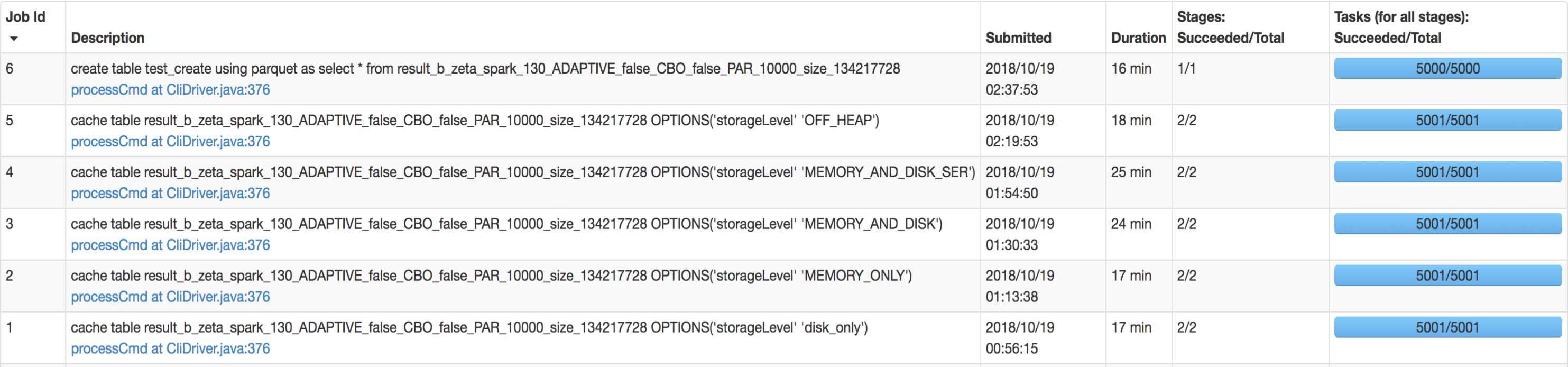
Task: Click the Job Id column header label
Action: coord(25,17)
